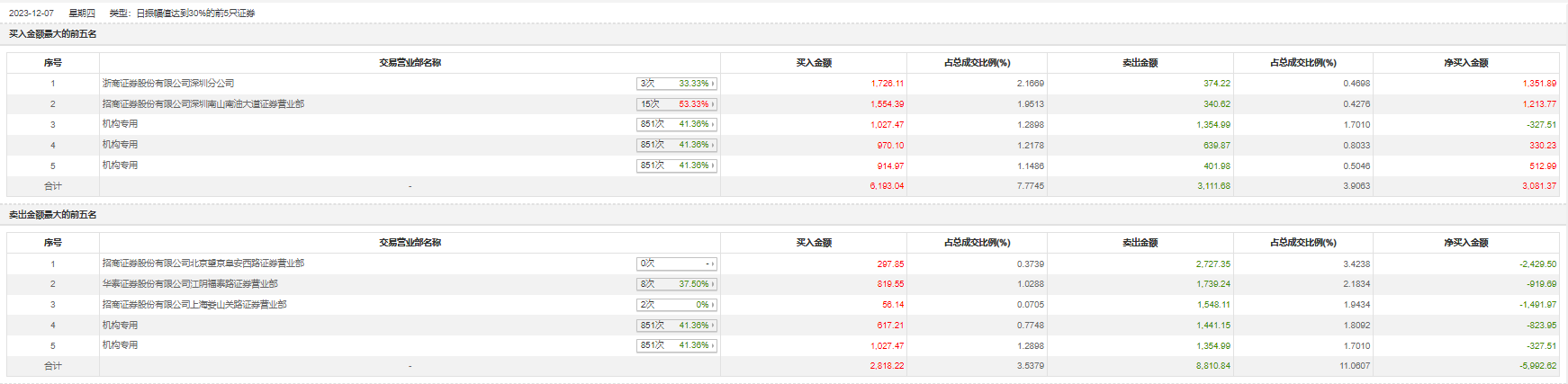
Task: Click the arrow beside 37.50% win rate
Action: point(713,284)
